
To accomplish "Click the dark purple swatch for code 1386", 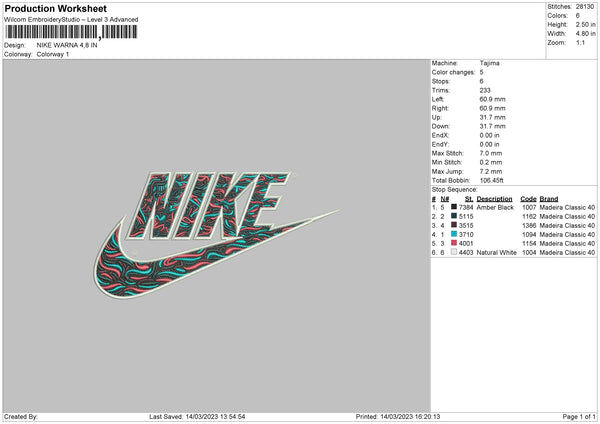I will (454, 225).
